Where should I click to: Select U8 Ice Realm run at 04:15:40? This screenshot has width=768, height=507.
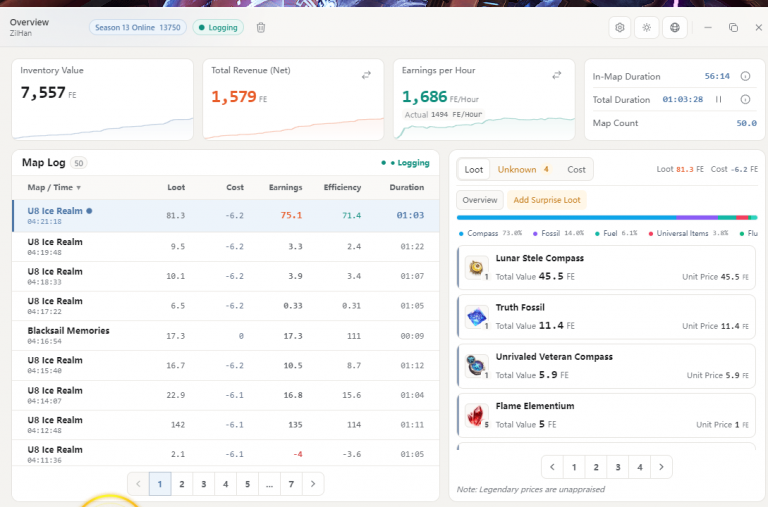[x=225, y=365]
